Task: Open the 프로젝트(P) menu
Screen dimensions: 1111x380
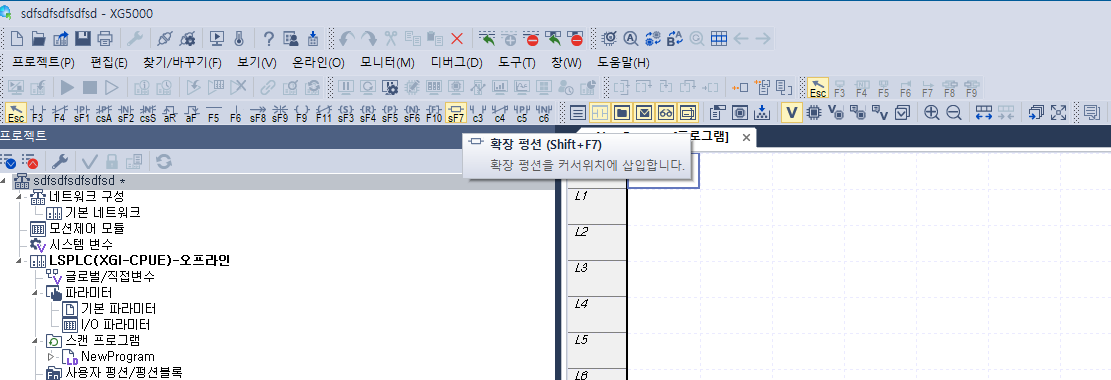Action: pos(43,62)
